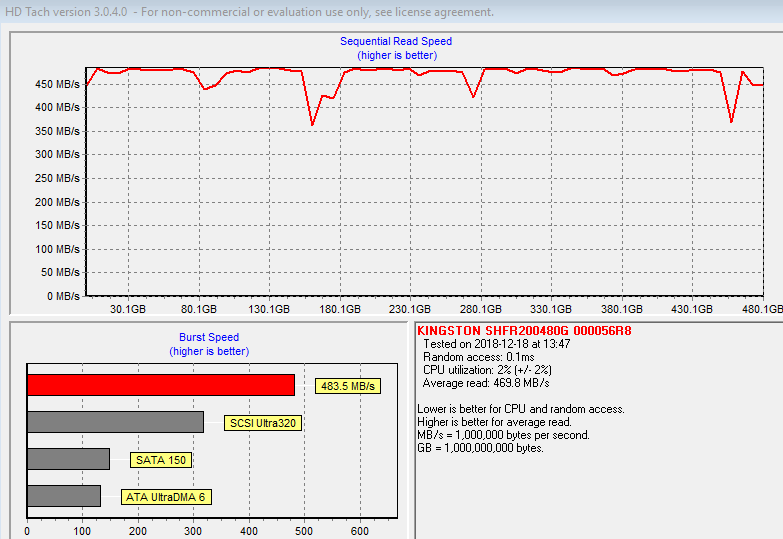Click the 483.5 MB/s yellow label
The width and height of the screenshot is (783, 539).
[348, 386]
